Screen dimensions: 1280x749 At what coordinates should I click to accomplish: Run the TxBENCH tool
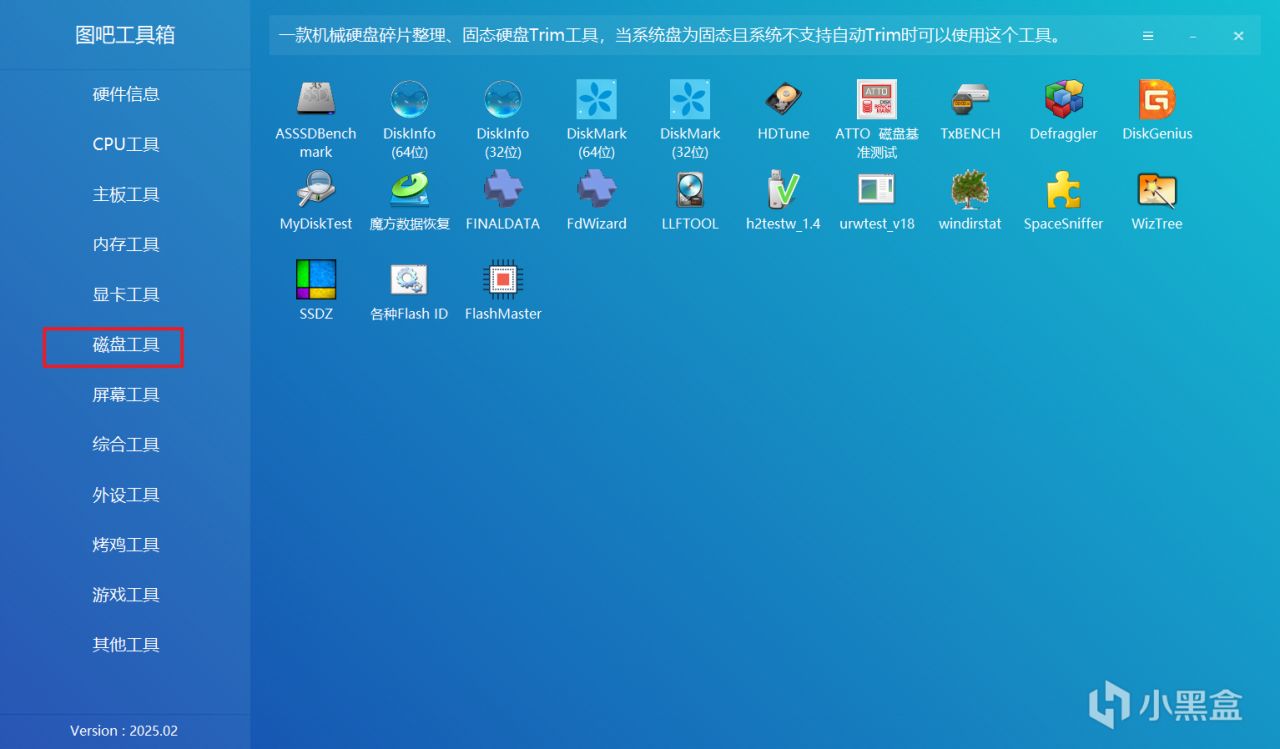point(970,111)
